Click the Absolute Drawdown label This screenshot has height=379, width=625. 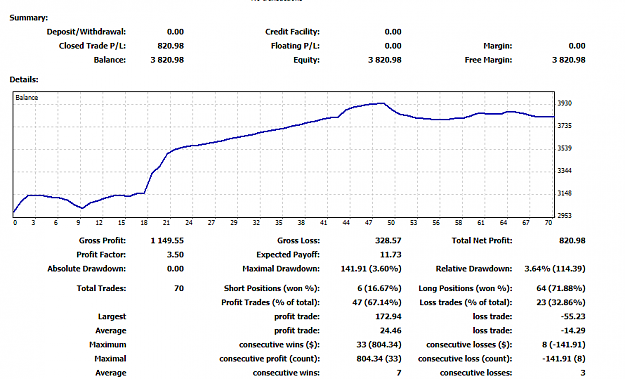pos(86,269)
